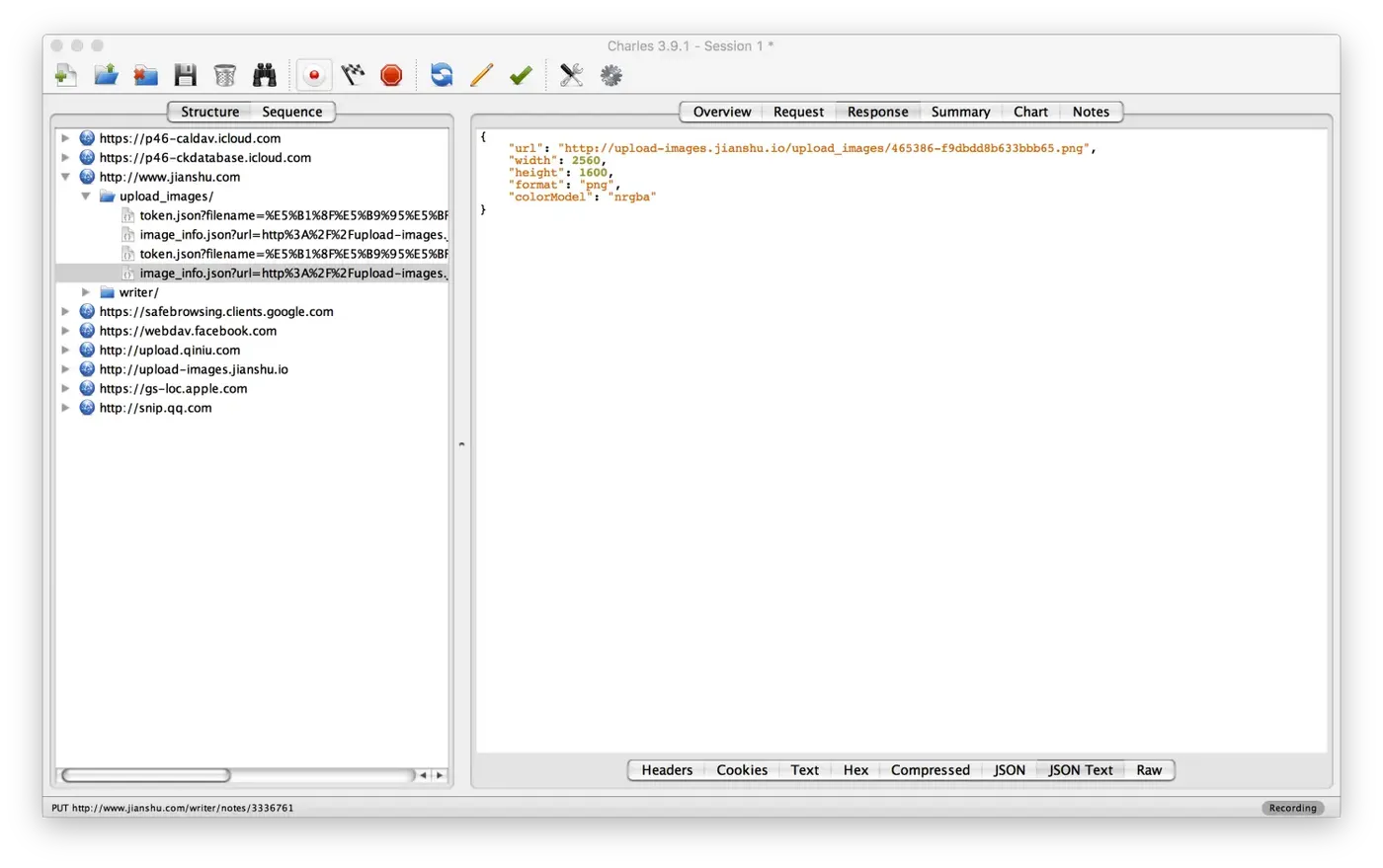The width and height of the screenshot is (1383, 868).
Task: Open Tools wrench icon
Action: point(571,75)
